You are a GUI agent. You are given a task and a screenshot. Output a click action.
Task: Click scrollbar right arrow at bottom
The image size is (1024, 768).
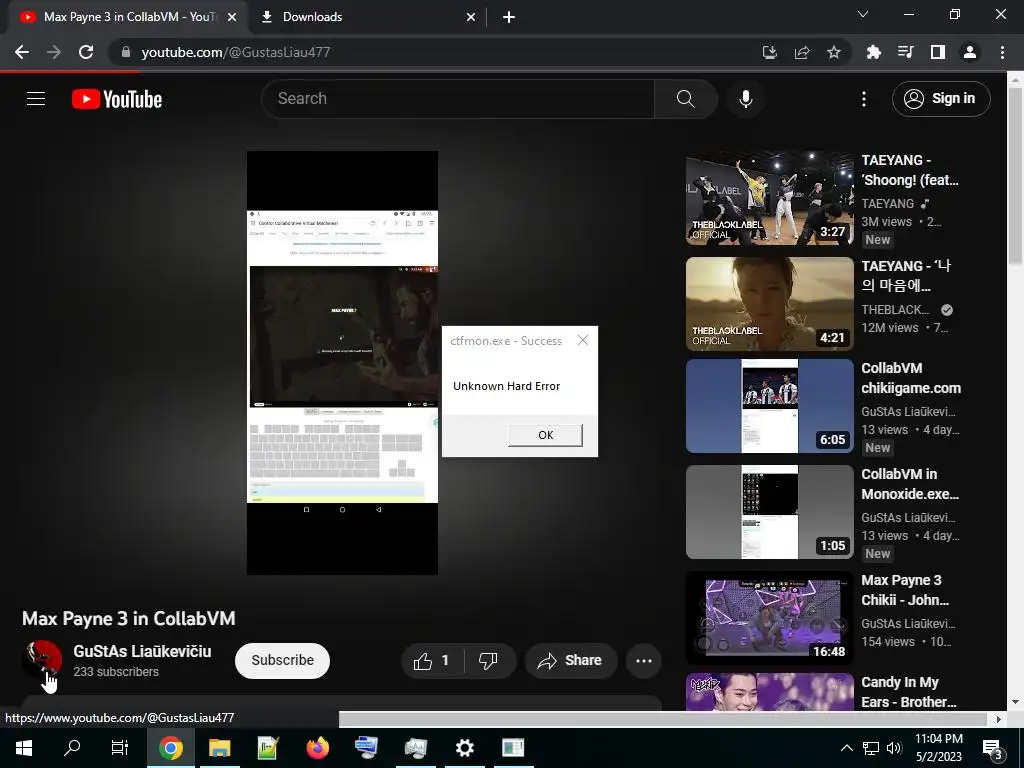tap(999, 719)
